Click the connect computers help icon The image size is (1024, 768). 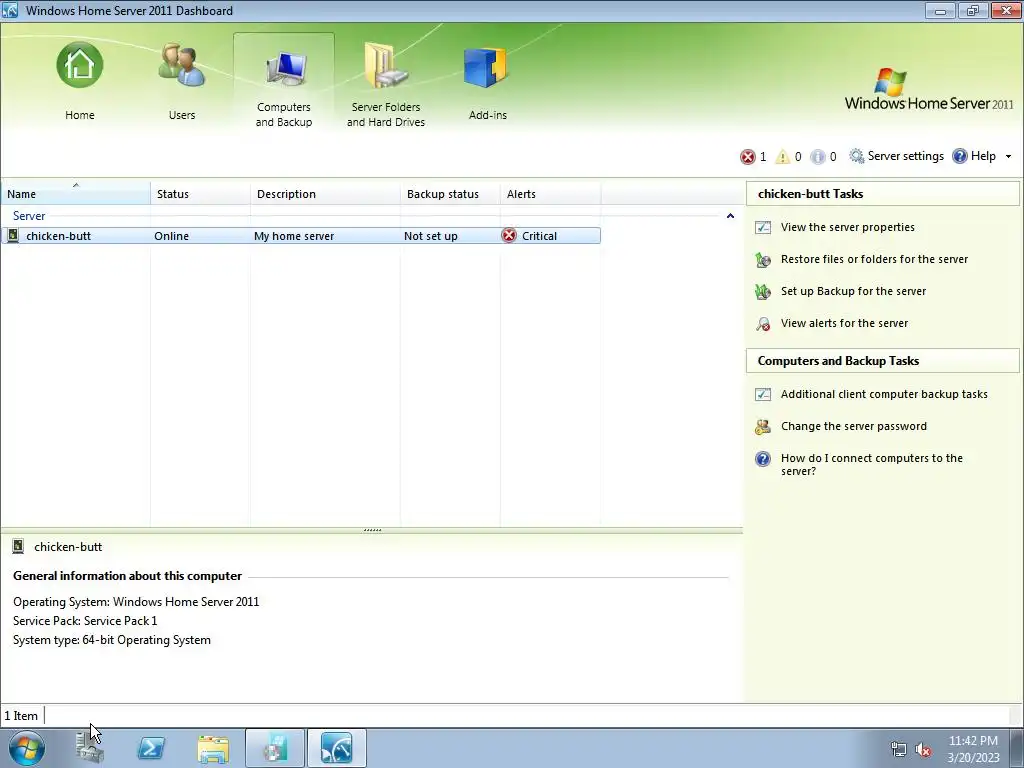tap(763, 458)
